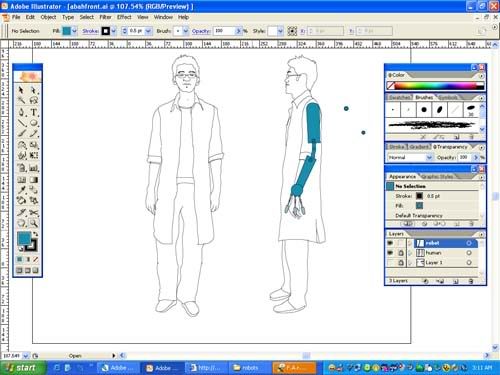Screen dimensions: 500x375
Task: Unlock the human layer
Action: [401, 253]
